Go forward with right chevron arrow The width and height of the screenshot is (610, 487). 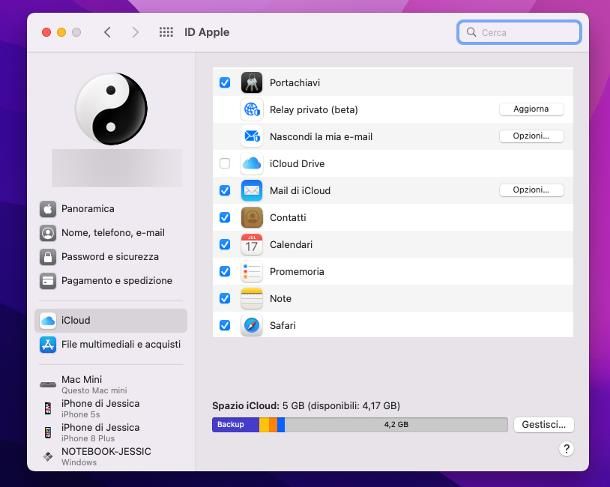click(x=135, y=32)
